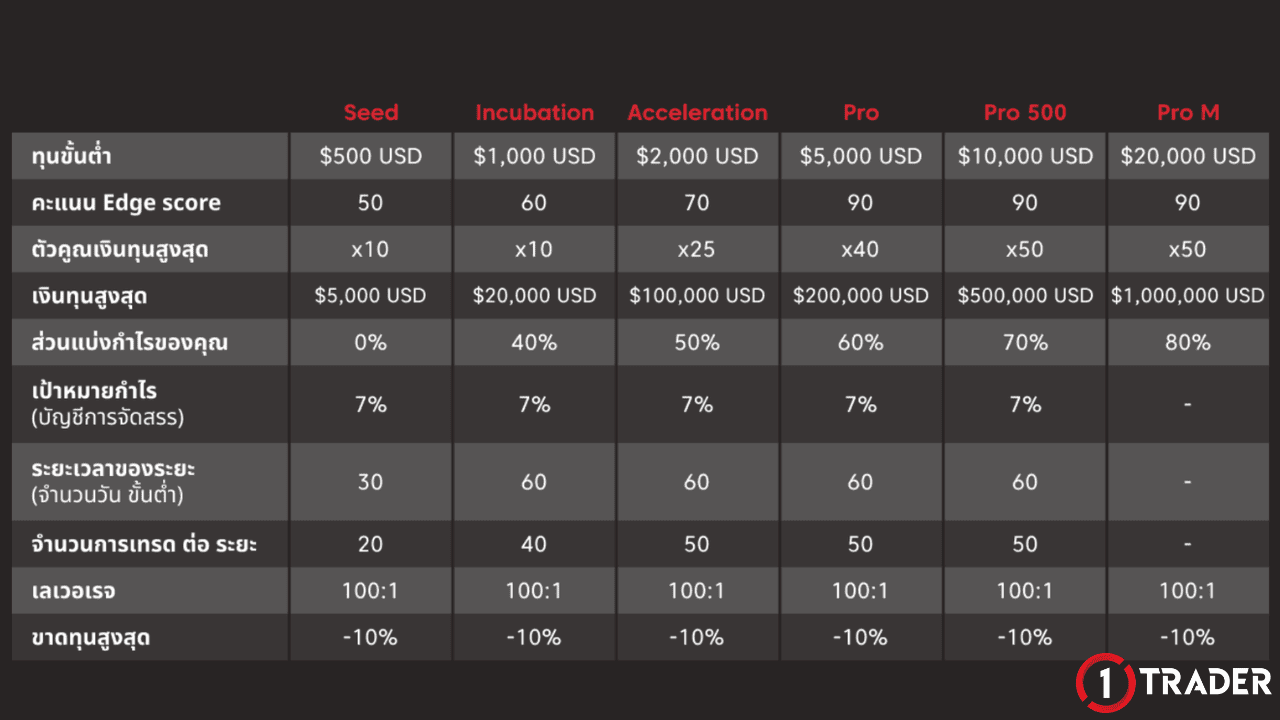Screen dimensions: 1280x720
Task: Select the $20,000 USD cell under Pro M
Action: tap(1188, 157)
